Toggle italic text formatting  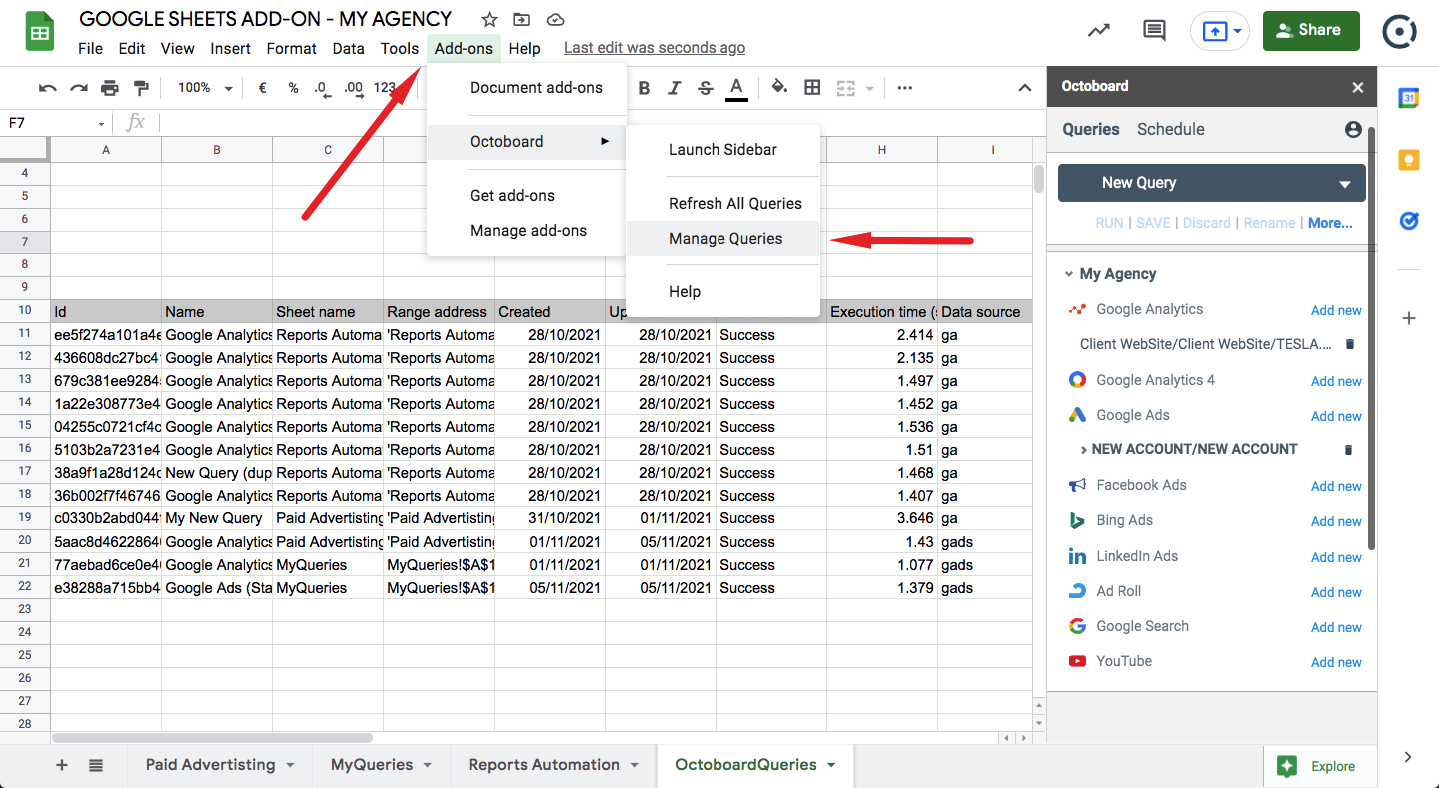[675, 88]
